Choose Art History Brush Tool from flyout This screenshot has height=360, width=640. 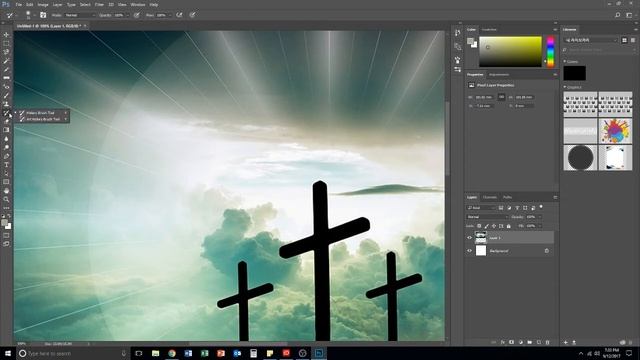tap(43, 119)
